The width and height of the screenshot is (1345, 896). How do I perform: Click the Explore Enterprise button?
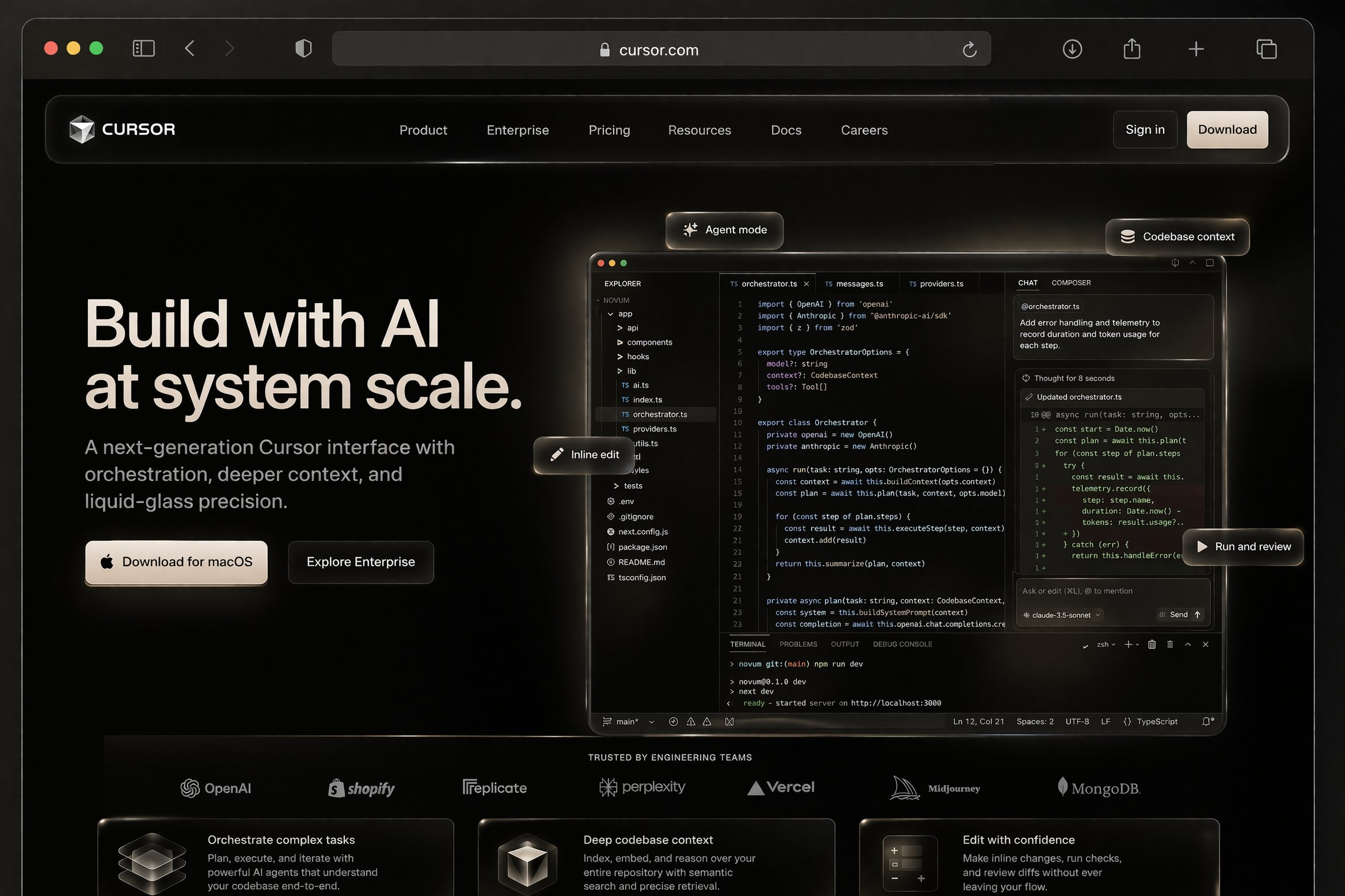(x=360, y=562)
